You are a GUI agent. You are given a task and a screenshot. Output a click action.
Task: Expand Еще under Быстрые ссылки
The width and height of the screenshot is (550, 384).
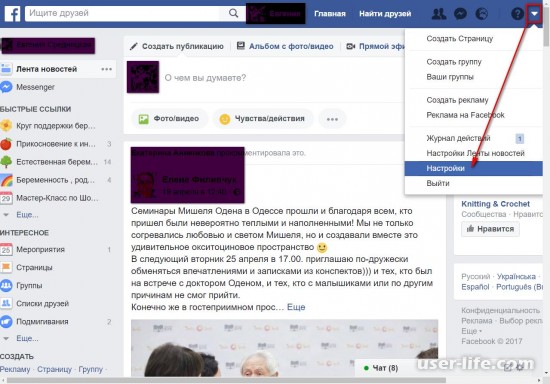(27, 215)
